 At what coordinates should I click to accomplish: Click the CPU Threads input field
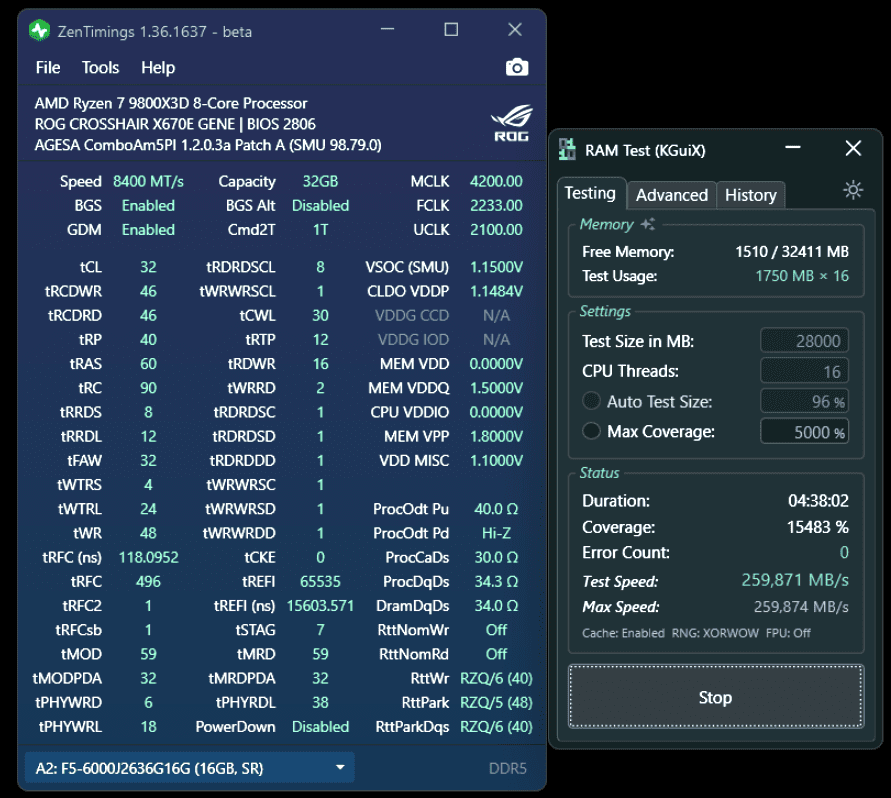tap(805, 371)
